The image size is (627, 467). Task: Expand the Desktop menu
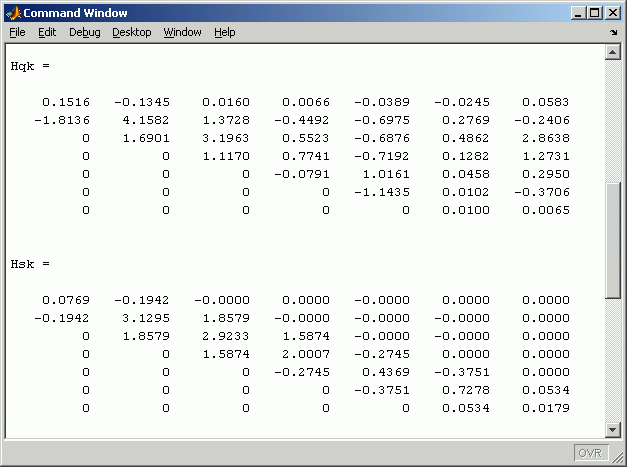coord(131,32)
